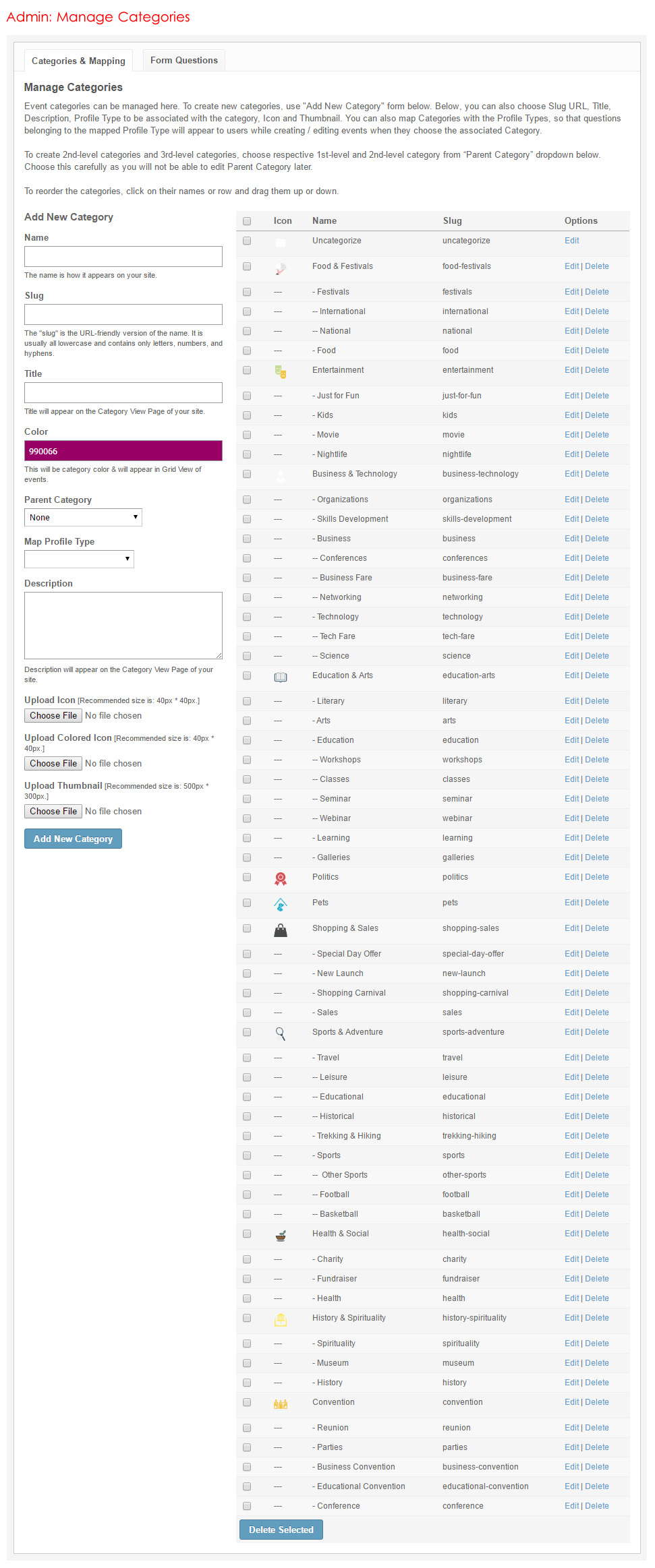The width and height of the screenshot is (655, 1568).
Task: Open the Categories & Mapping tab
Action: [78, 61]
